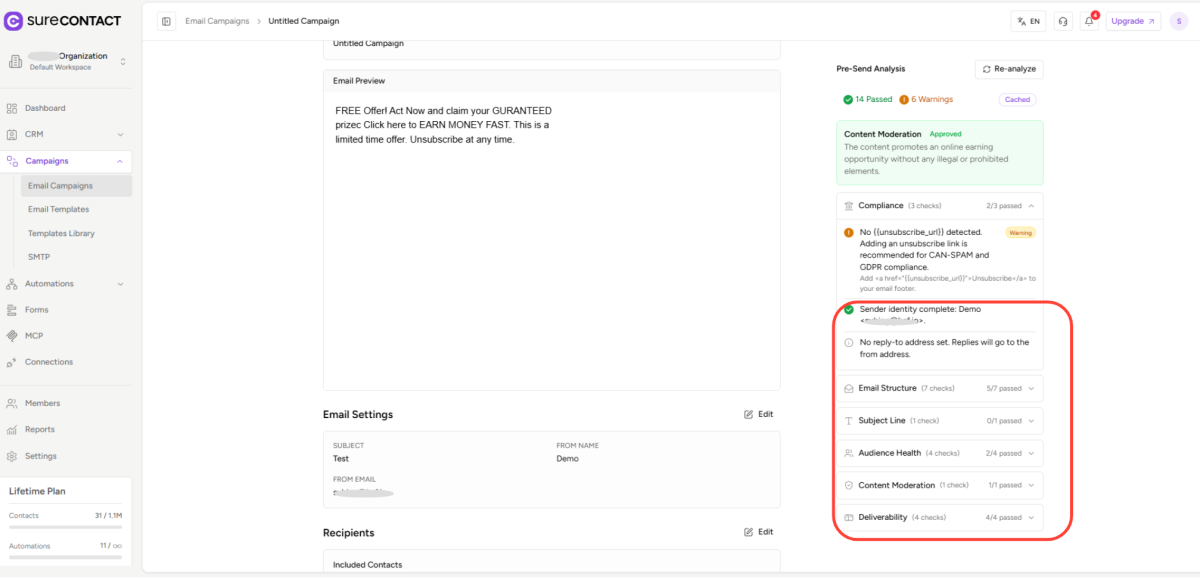Toggle the sidebar collapse icon
The image size is (1200, 579).
coord(166,21)
